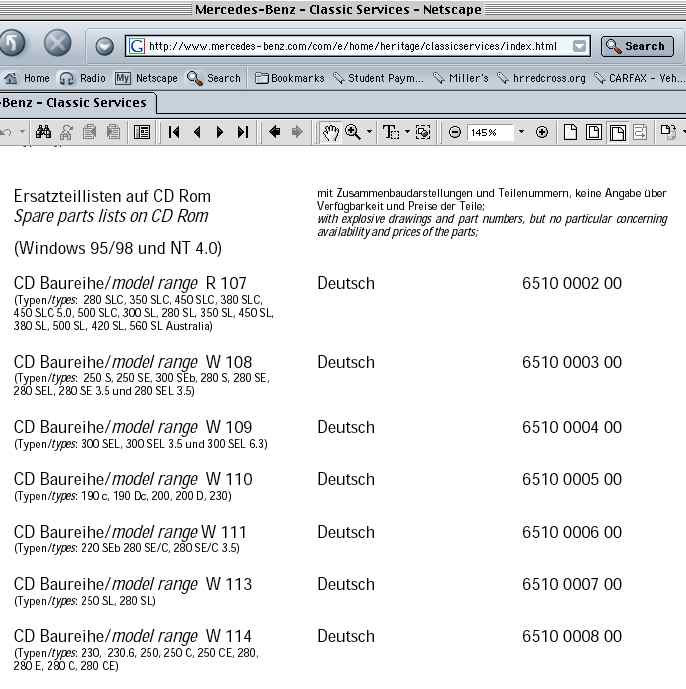Click part number 6510 0005 00
This screenshot has width=686, height=689.
click(572, 479)
